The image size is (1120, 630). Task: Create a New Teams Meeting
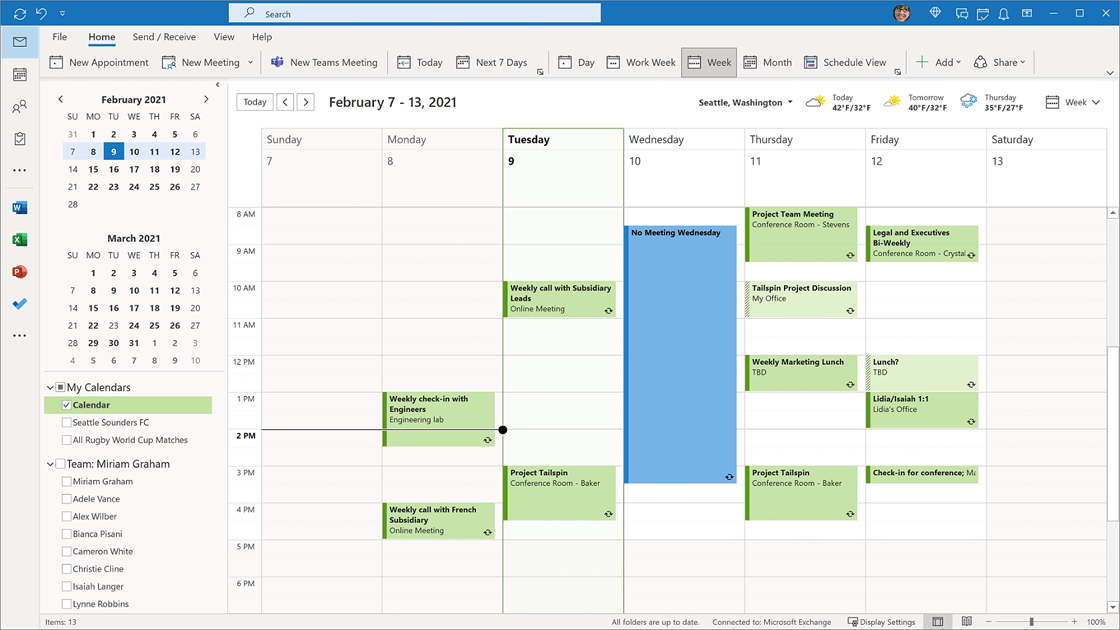click(x=324, y=62)
